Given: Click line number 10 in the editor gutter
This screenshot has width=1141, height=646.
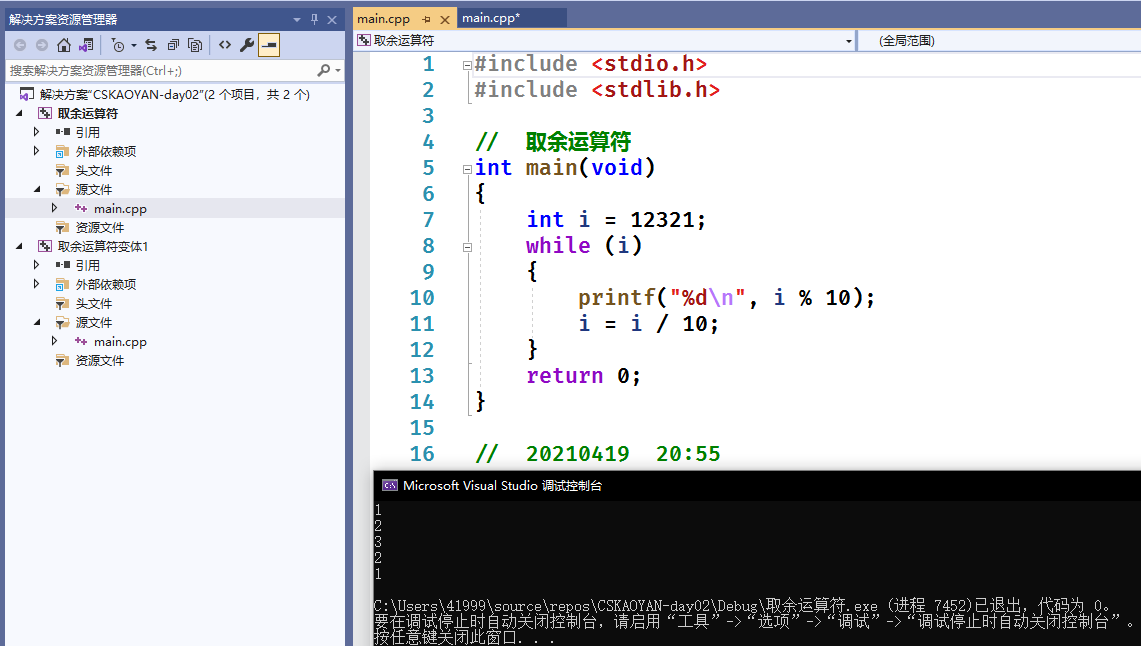Looking at the screenshot, I should [x=422, y=298].
